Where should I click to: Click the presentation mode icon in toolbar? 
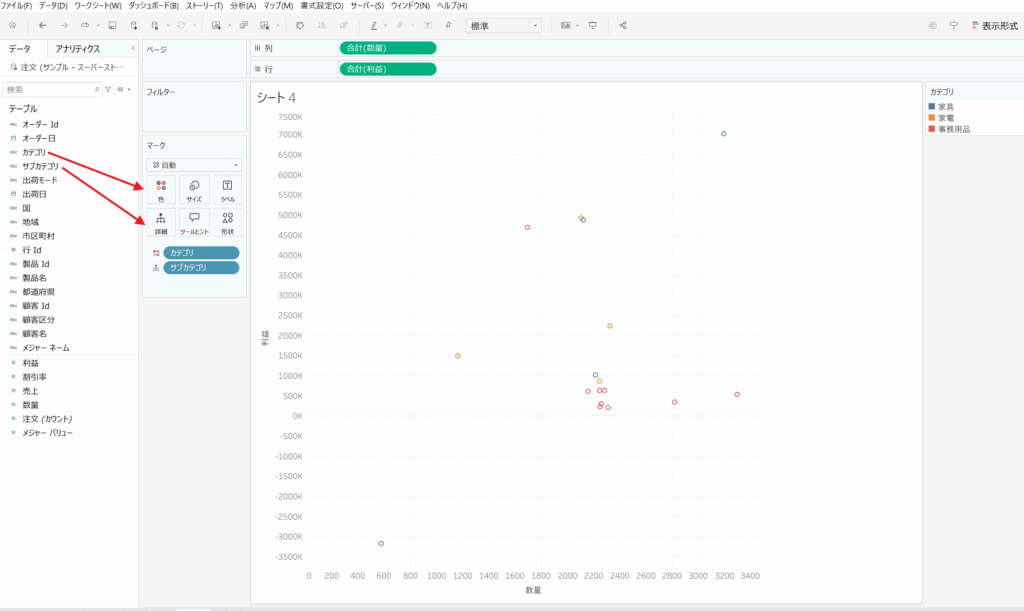coord(592,25)
